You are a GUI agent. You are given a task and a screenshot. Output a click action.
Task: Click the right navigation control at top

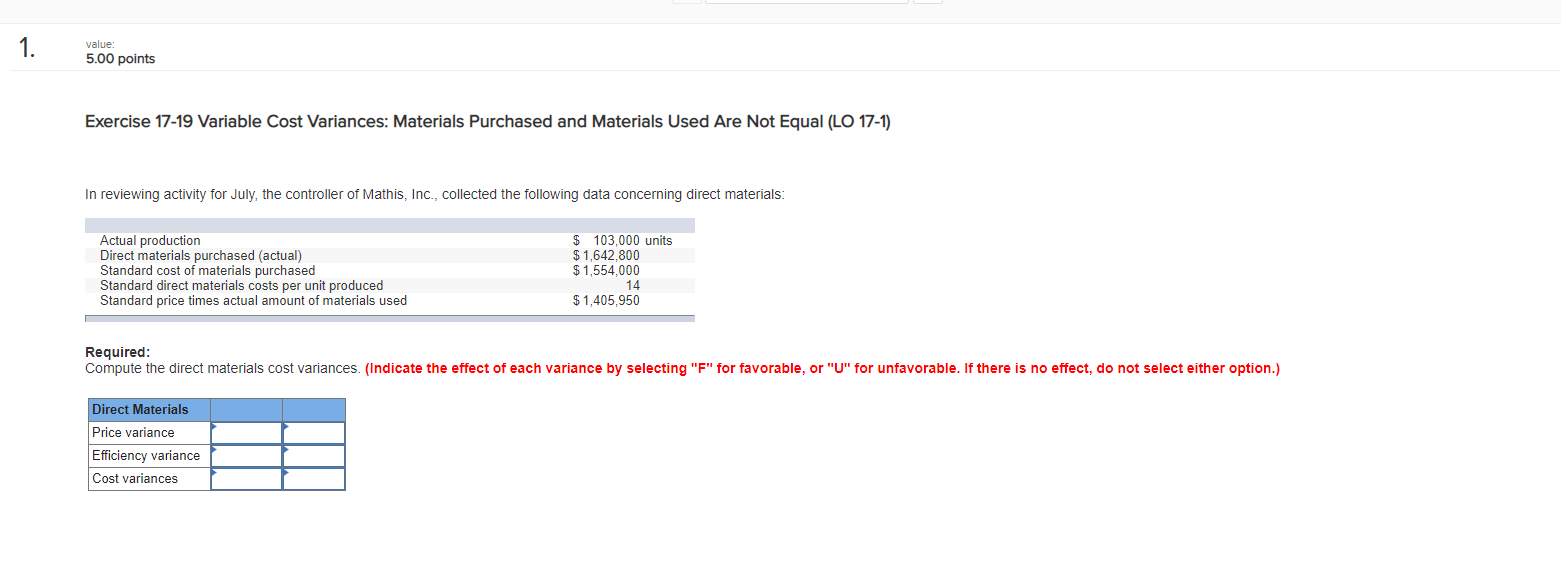pyautogui.click(x=928, y=1)
